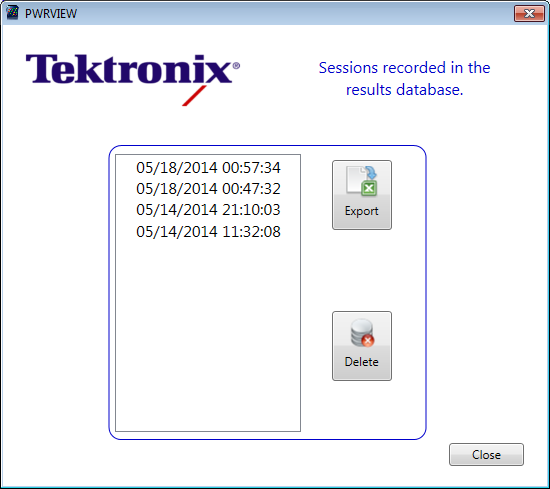Click the Delete database icon
Image resolution: width=550 pixels, height=489 pixels.
pyautogui.click(x=362, y=333)
